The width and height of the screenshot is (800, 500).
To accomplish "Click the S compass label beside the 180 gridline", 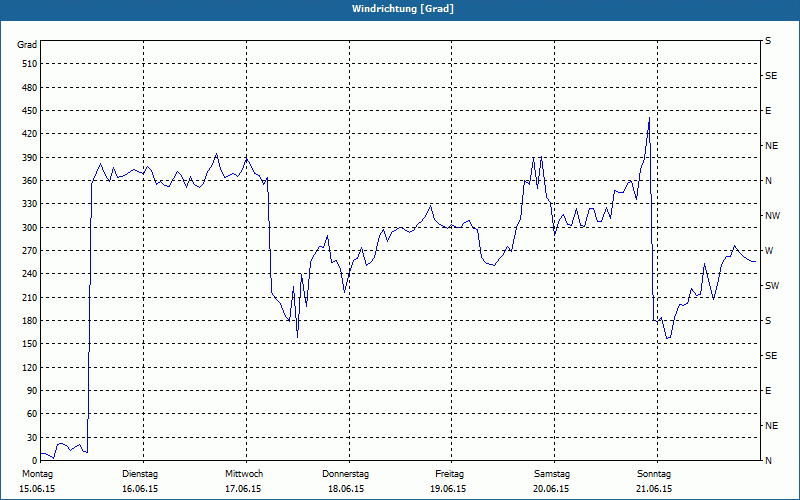I will pyautogui.click(x=768, y=321).
